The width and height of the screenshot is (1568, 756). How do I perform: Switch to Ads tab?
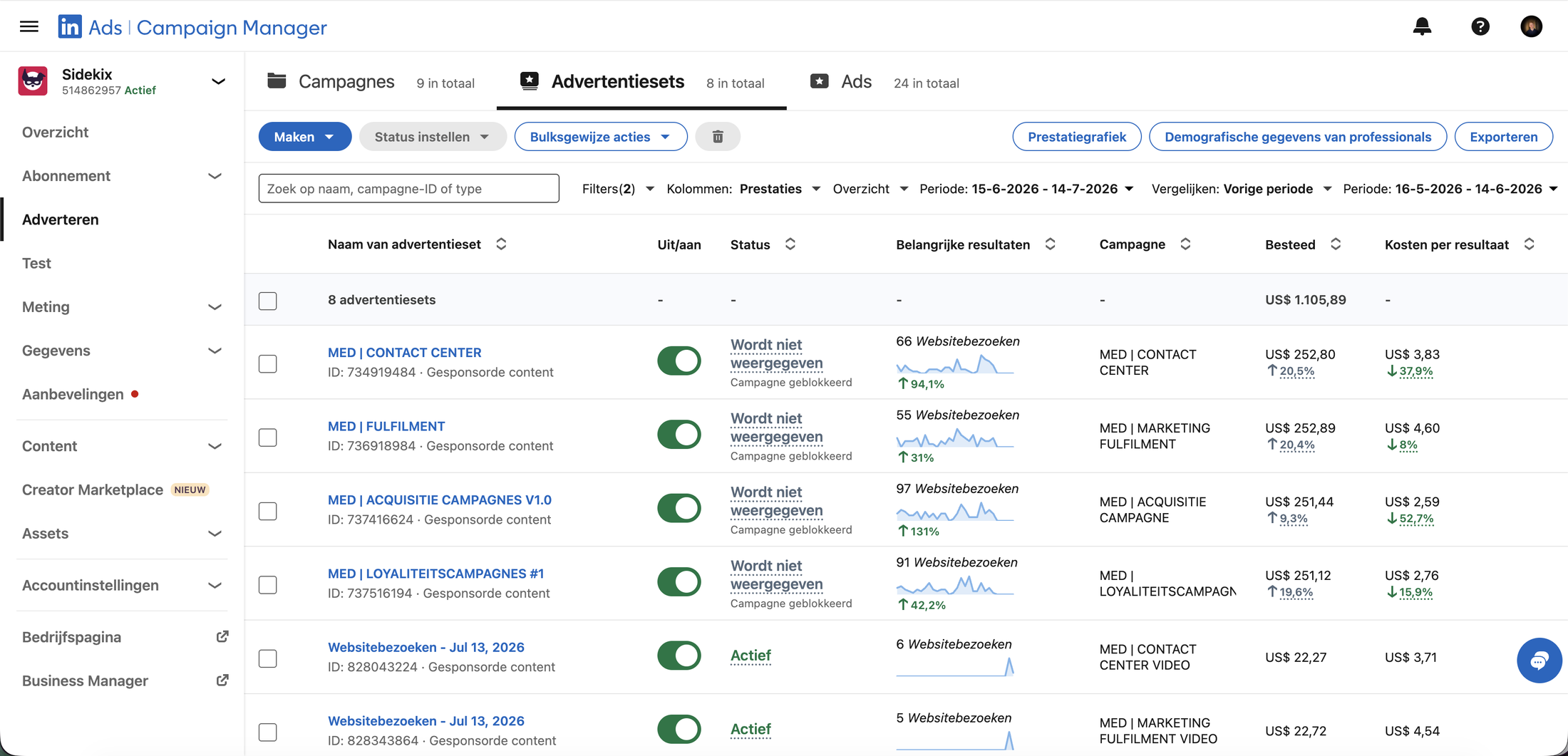[884, 82]
